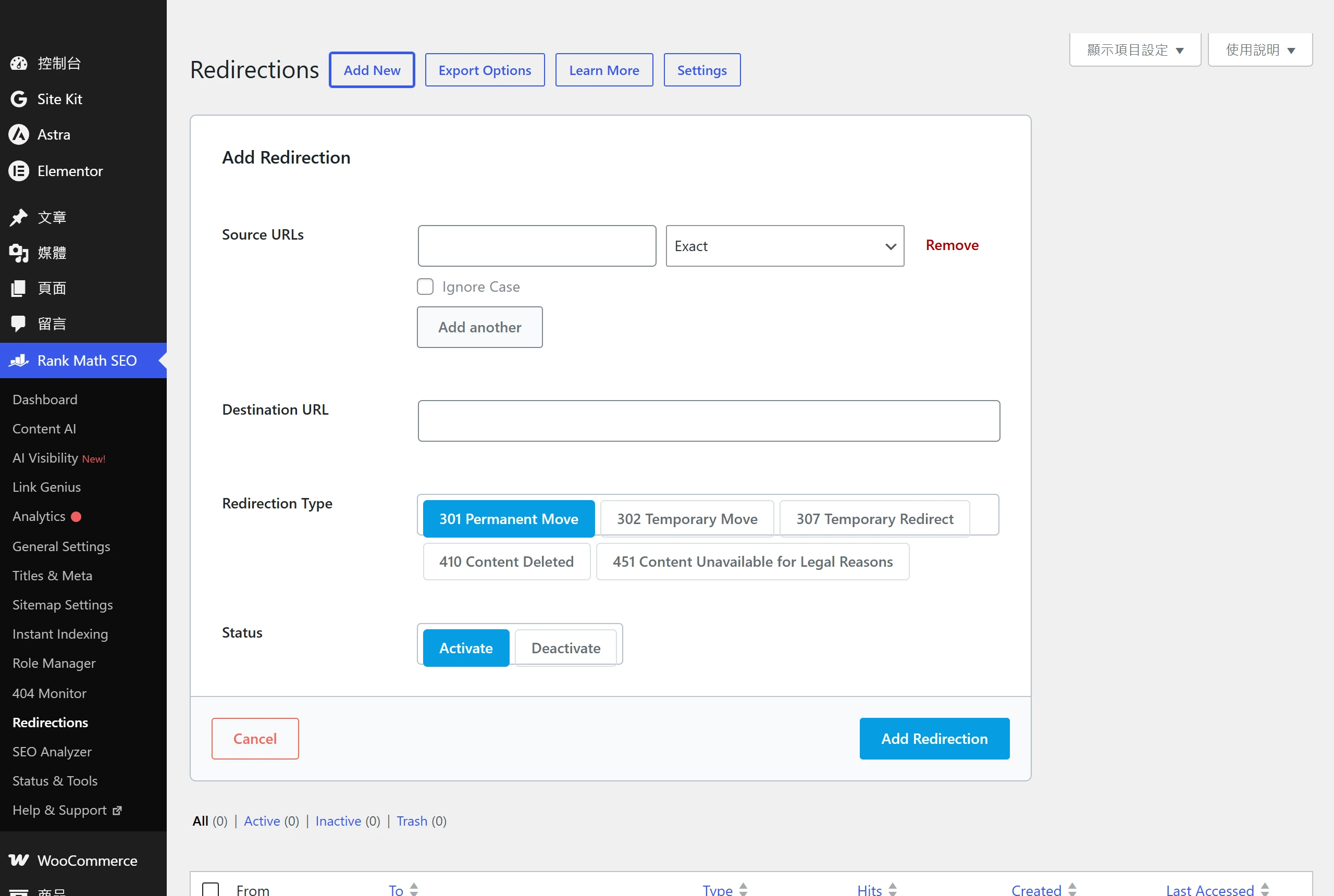Switch to the Inactive redirections filter
This screenshot has width=1334, height=896.
click(338, 821)
